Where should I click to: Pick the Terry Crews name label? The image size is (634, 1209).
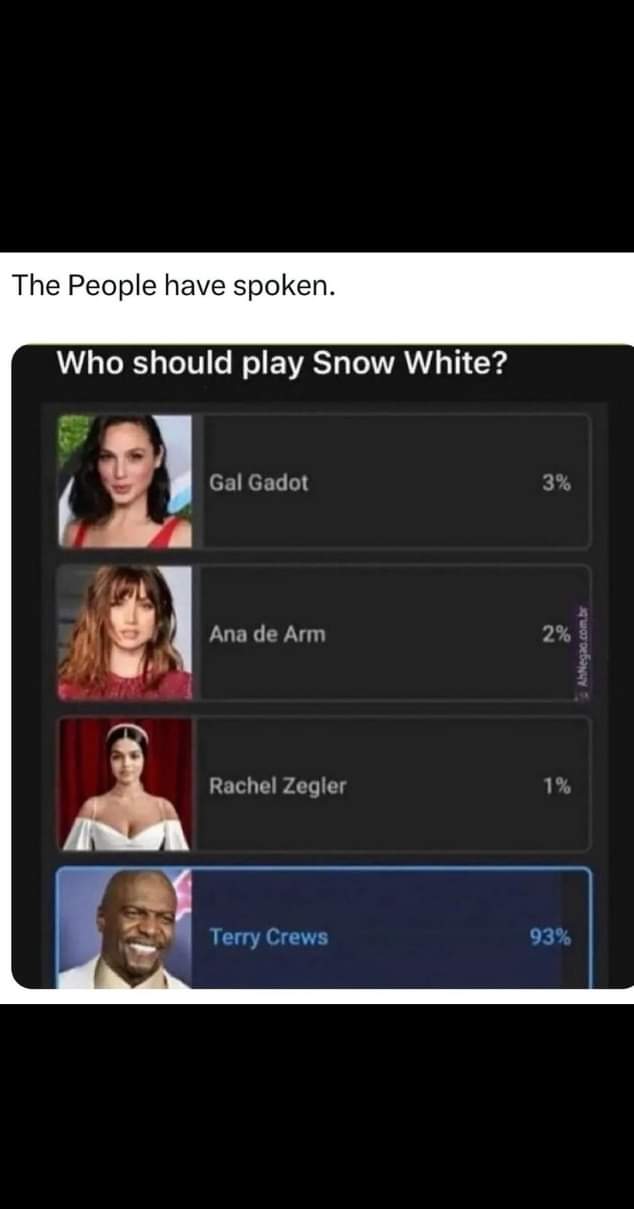[269, 938]
